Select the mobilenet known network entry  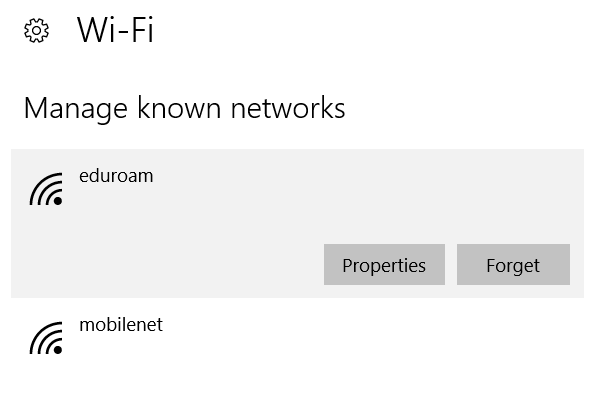pyautogui.click(x=297, y=338)
